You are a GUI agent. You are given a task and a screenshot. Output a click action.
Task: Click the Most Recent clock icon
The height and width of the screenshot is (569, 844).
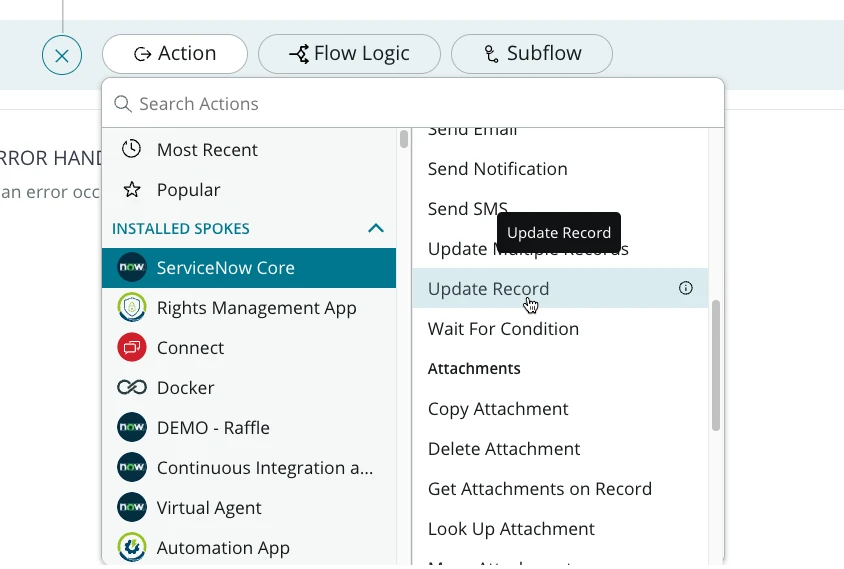[x=131, y=150]
